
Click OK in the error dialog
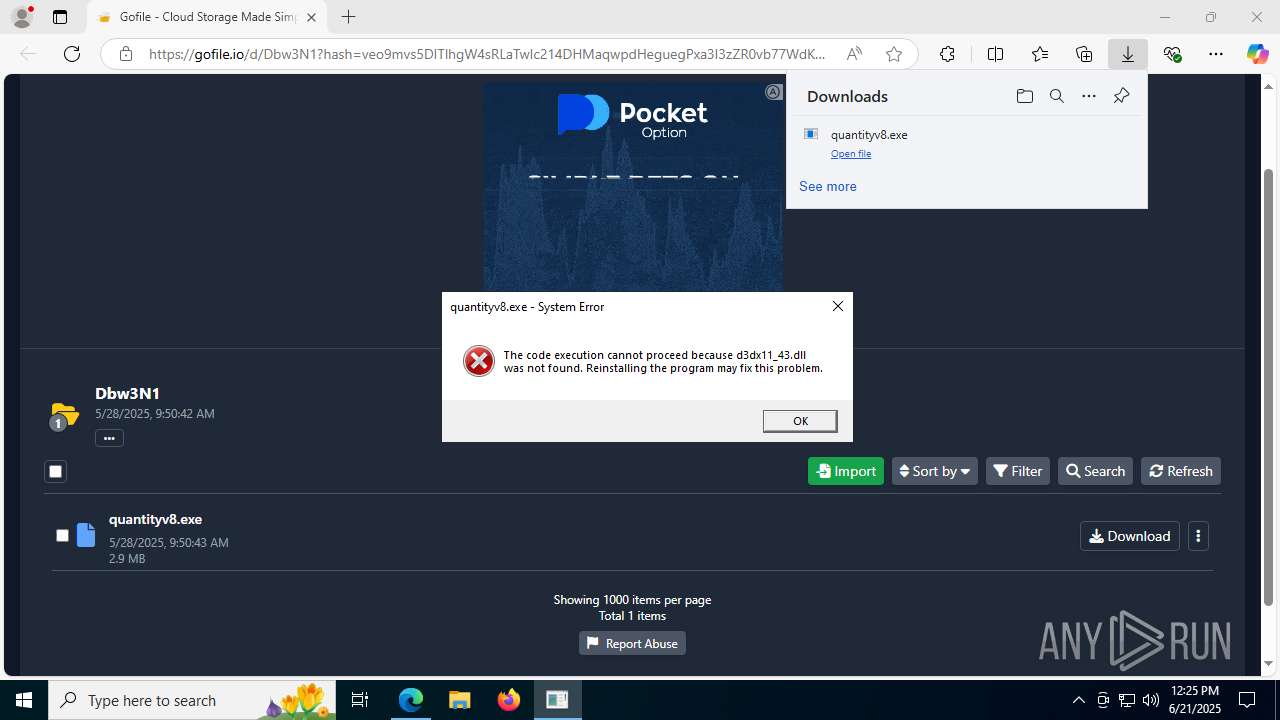[800, 421]
